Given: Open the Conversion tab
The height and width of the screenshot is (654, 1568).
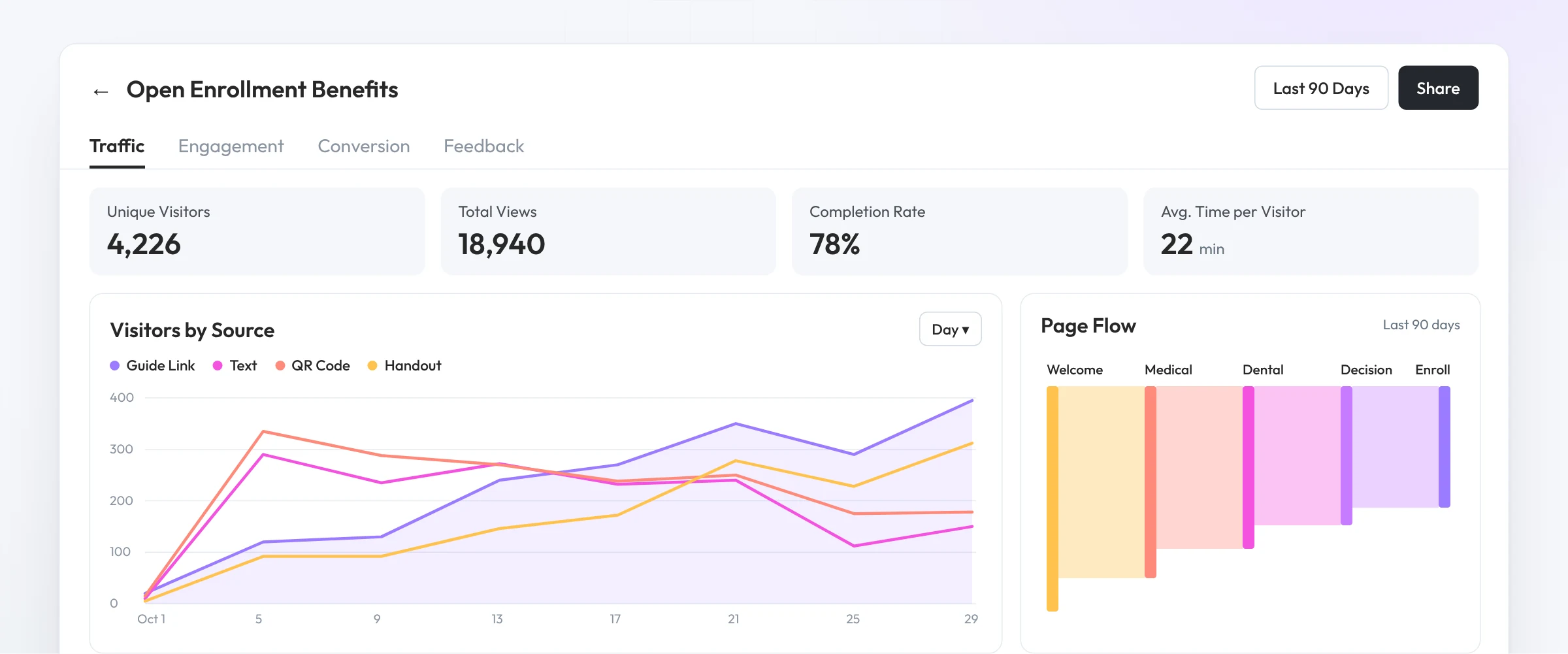Looking at the screenshot, I should [x=364, y=146].
